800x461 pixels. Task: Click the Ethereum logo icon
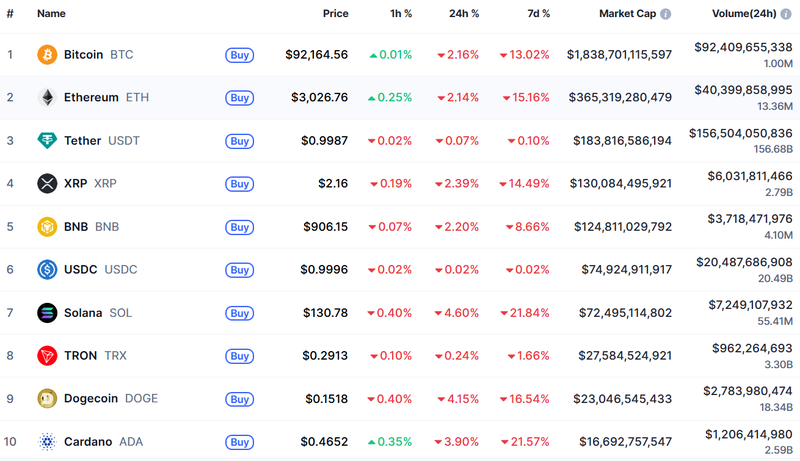(47, 97)
